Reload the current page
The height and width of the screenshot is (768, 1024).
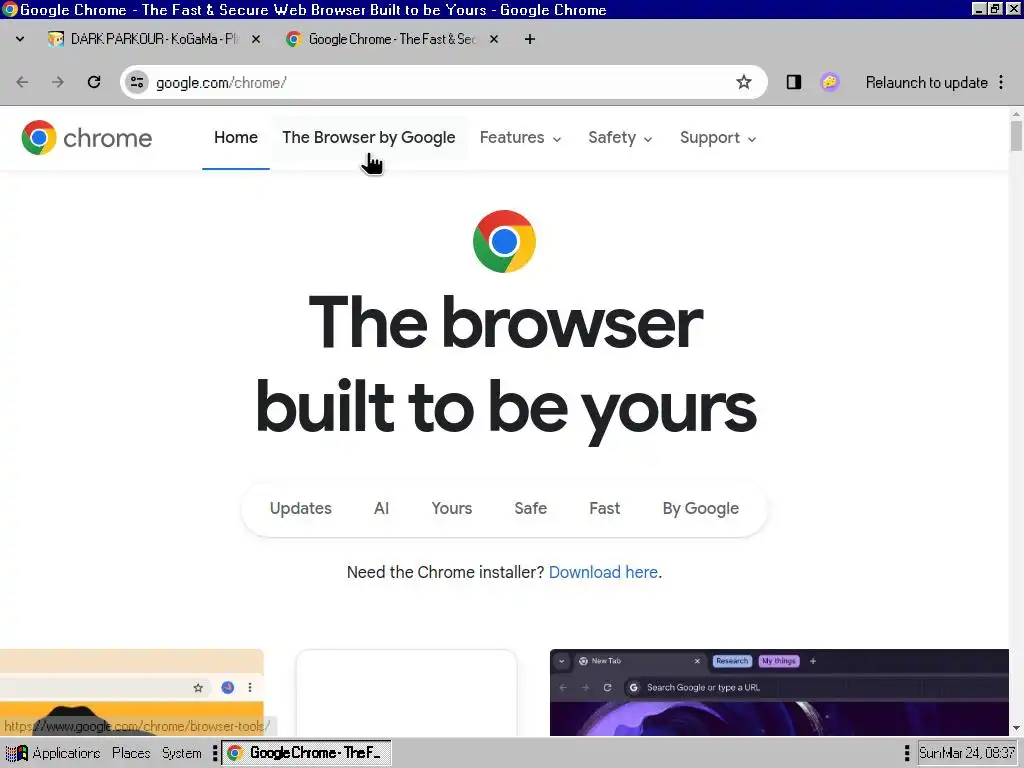(x=94, y=82)
